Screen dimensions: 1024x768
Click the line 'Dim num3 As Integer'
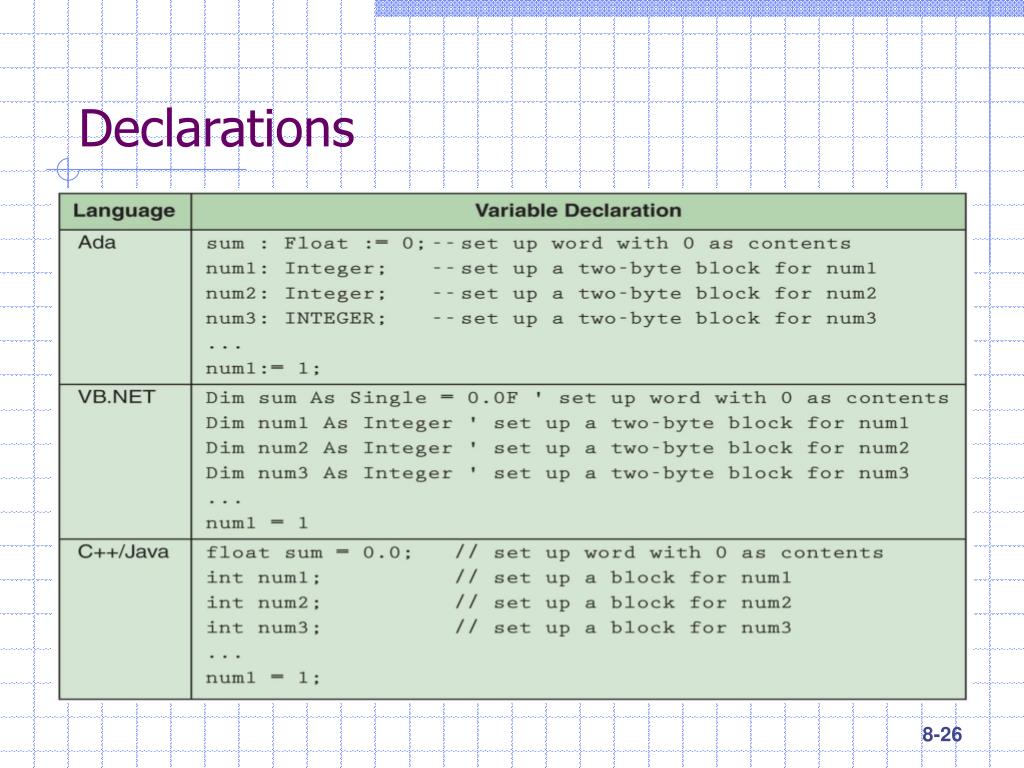(x=328, y=473)
